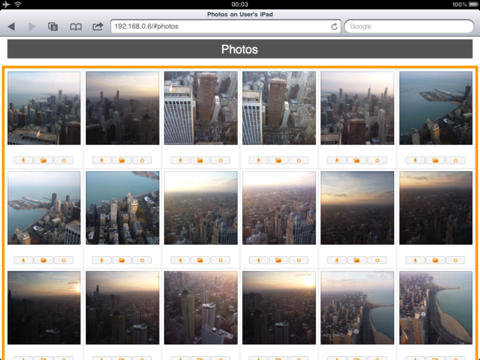
Task: Open the fourth photo in the third row
Action: (279, 308)
